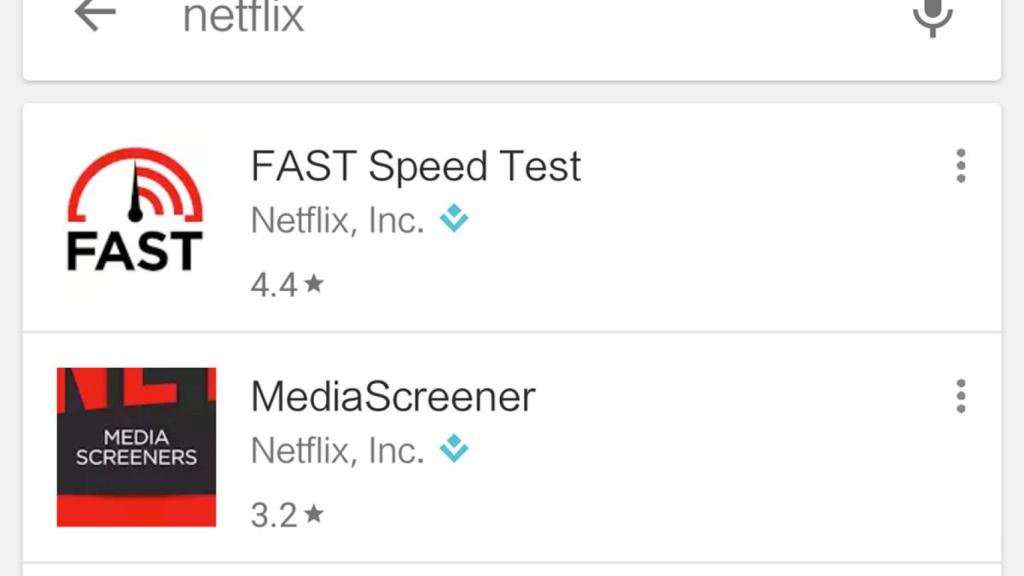Open overflow menu for FAST Speed Test
The image size is (1024, 576).
959,167
